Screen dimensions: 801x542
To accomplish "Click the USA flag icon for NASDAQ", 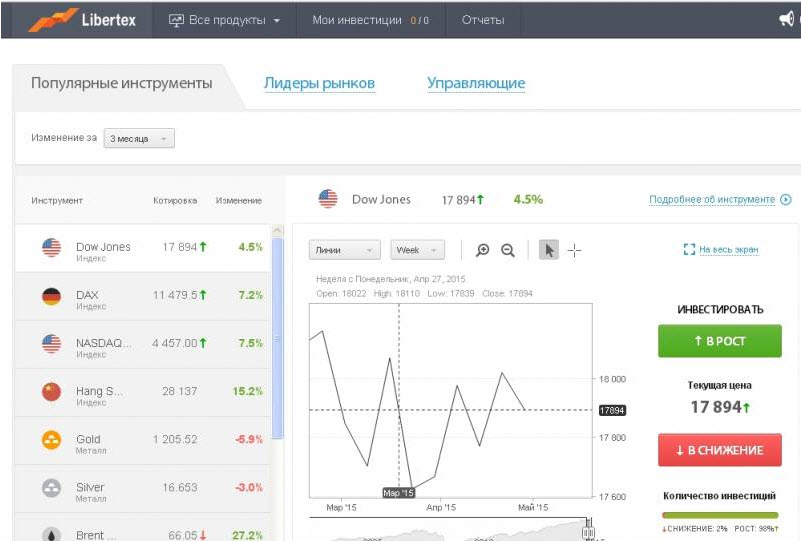I will pyautogui.click(x=51, y=344).
